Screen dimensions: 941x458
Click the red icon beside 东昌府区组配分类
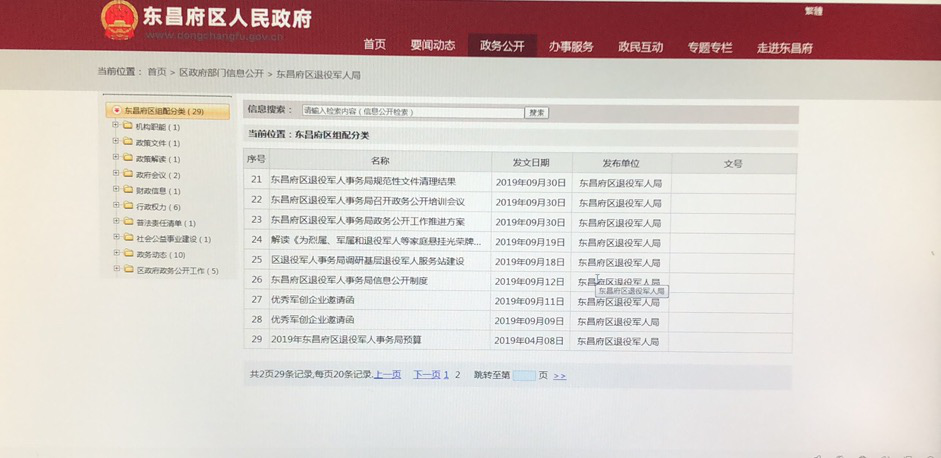(x=117, y=111)
